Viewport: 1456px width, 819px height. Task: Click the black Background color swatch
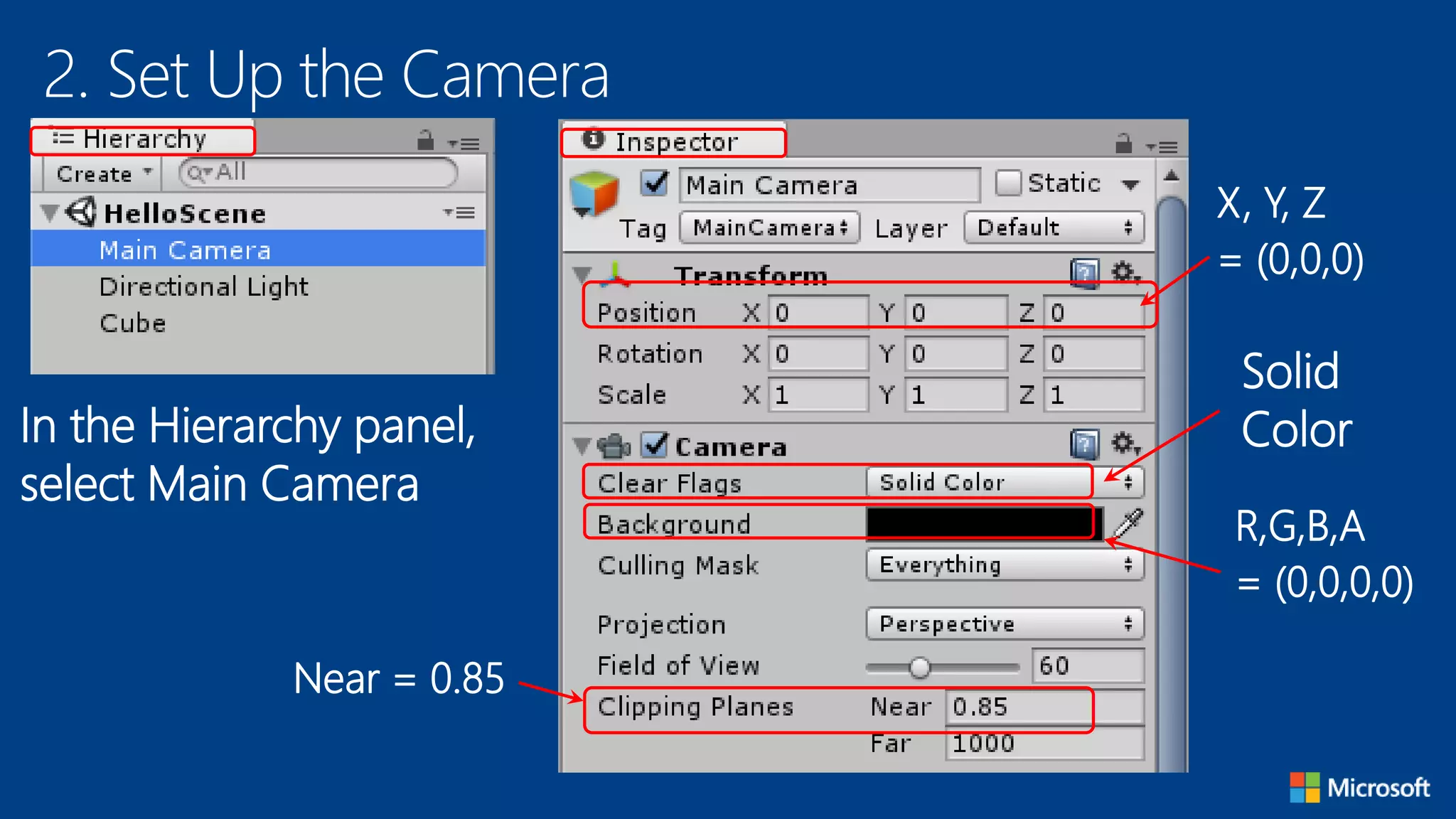click(x=985, y=523)
